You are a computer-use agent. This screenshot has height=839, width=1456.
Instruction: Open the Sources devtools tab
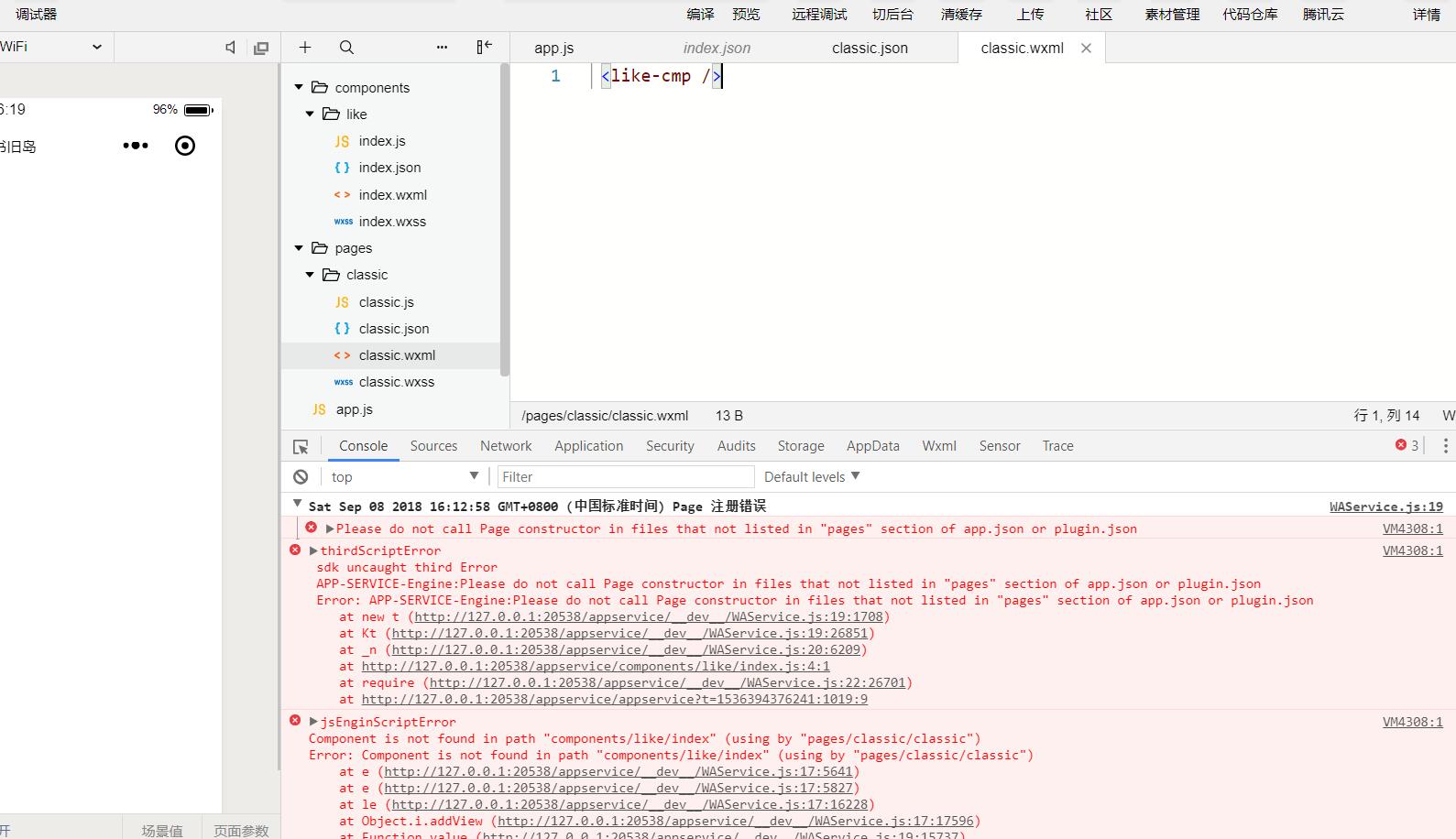[433, 446]
